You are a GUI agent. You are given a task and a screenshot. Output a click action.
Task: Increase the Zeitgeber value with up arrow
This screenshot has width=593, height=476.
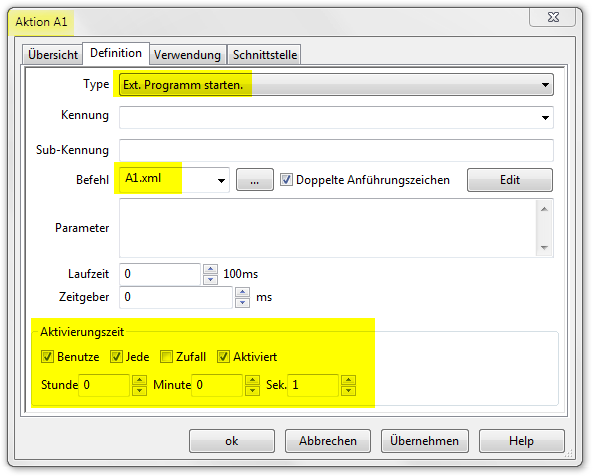pyautogui.click(x=242, y=292)
